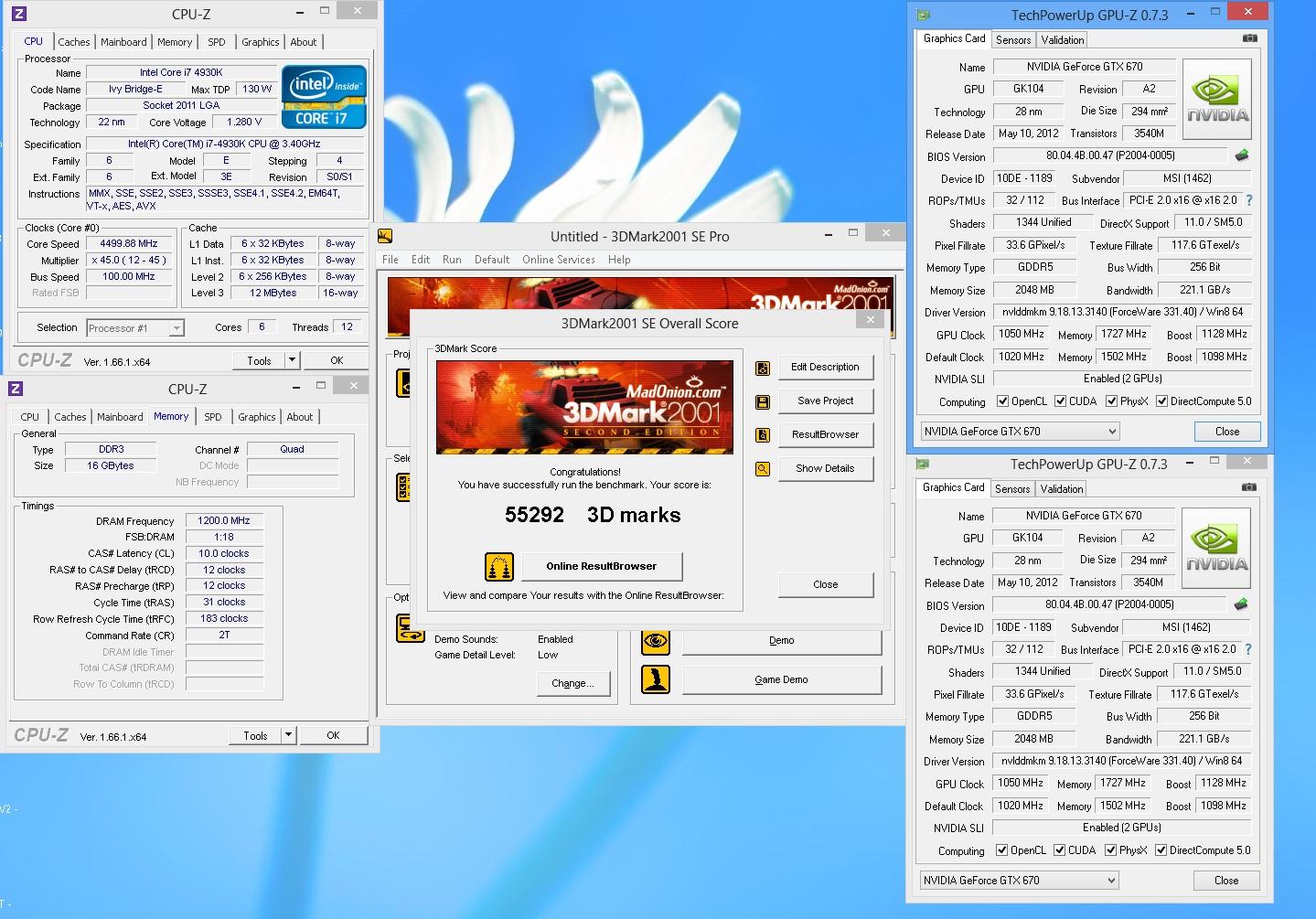Open the Help menu in 3DMark2001

pyautogui.click(x=619, y=260)
